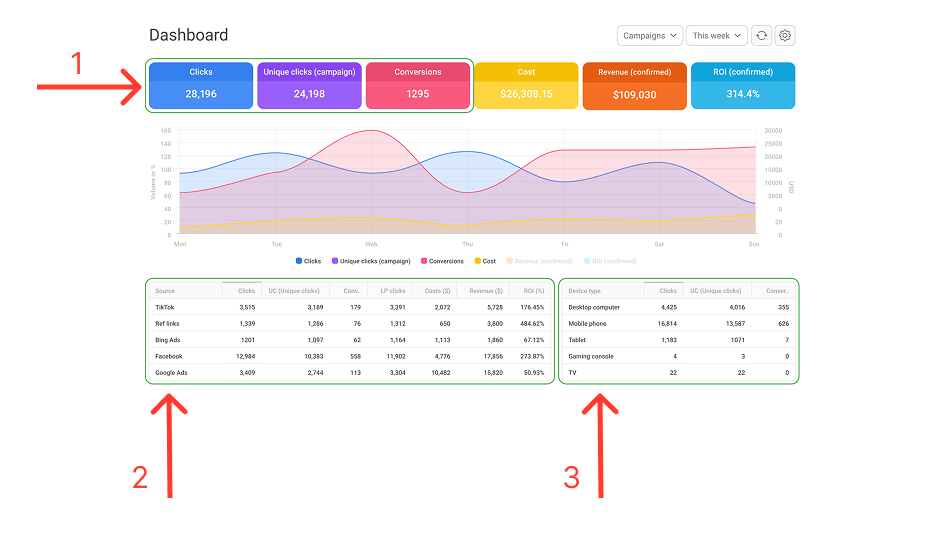Enable Revenue (confirmed) series in legend

click(x=540, y=261)
